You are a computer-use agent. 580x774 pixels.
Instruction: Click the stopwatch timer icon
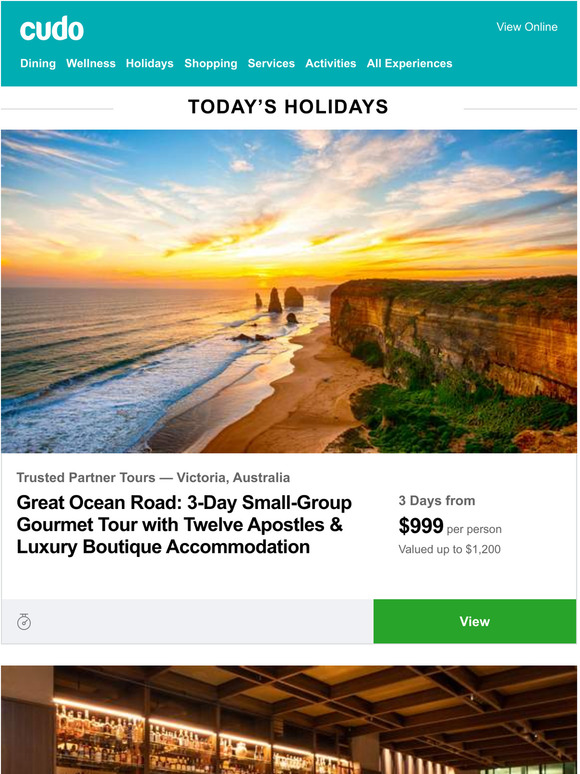(24, 621)
